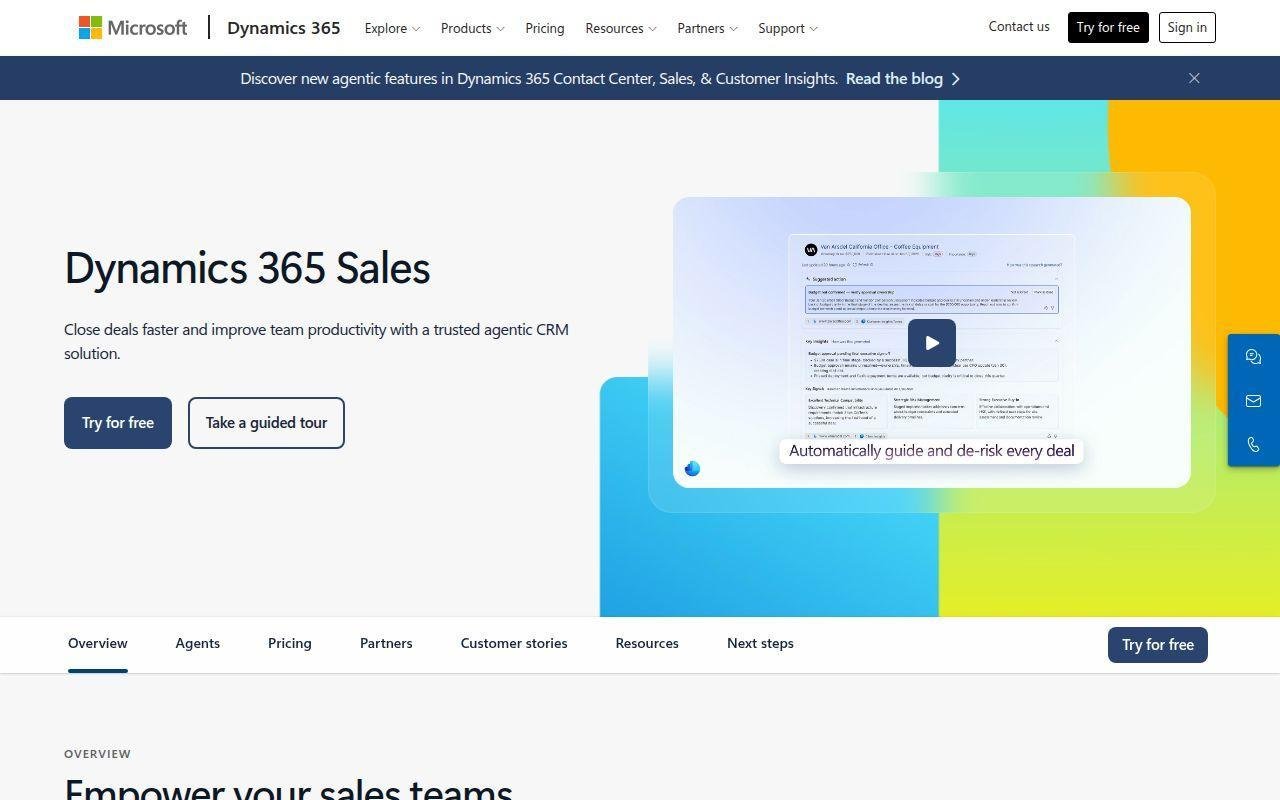This screenshot has width=1280, height=800.
Task: Click the Microsoft logo
Action: pos(133,28)
